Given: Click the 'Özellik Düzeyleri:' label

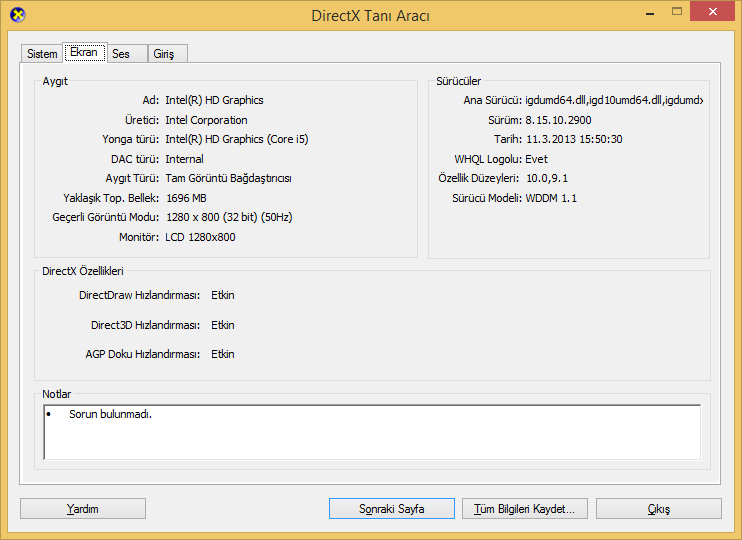Looking at the screenshot, I should pyautogui.click(x=478, y=178).
